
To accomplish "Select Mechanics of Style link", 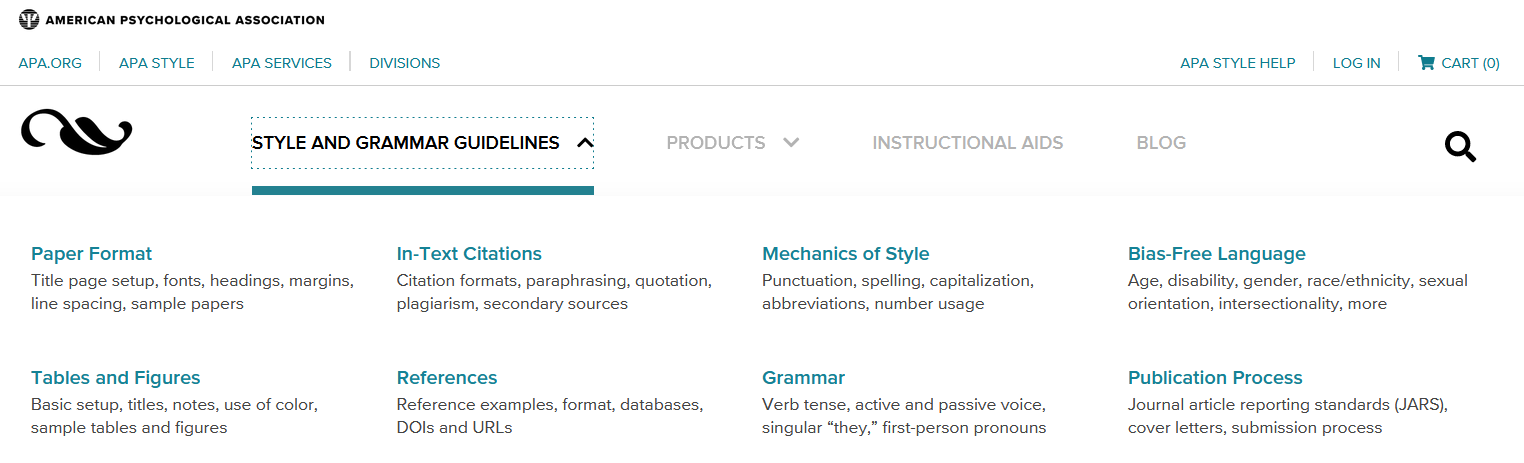I will click(845, 254).
